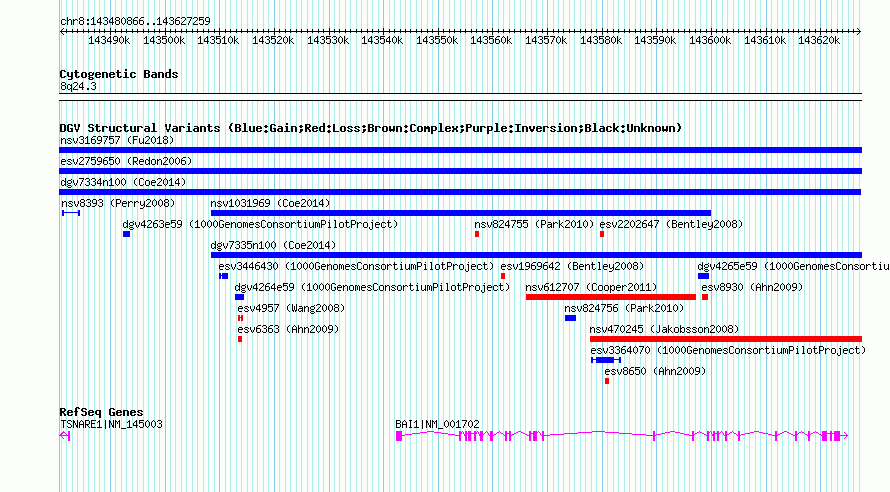Click the nsv3169757 (Fu2018) blue gain bar
The height and width of the screenshot is (492, 890).
[x=460, y=150]
